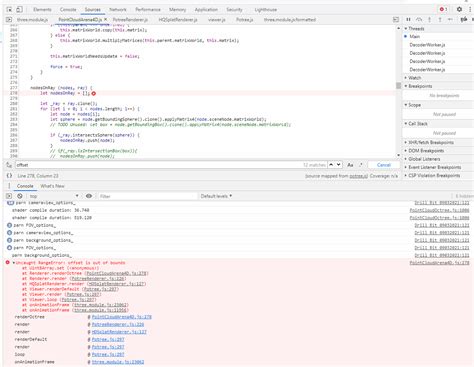Click the error icon on line 278
The image size is (474, 367).
(x=94, y=93)
